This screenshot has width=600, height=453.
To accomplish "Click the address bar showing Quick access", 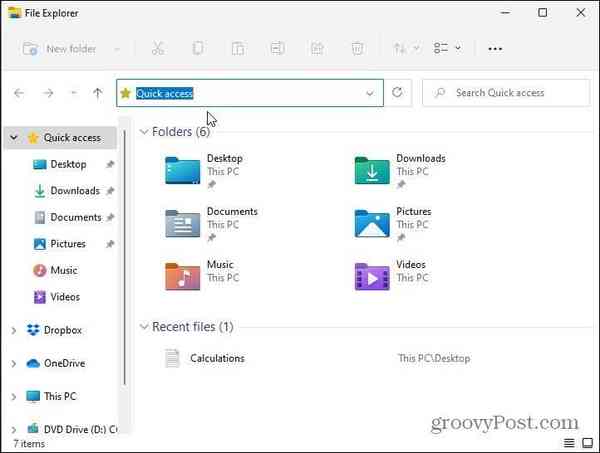I will 250,93.
